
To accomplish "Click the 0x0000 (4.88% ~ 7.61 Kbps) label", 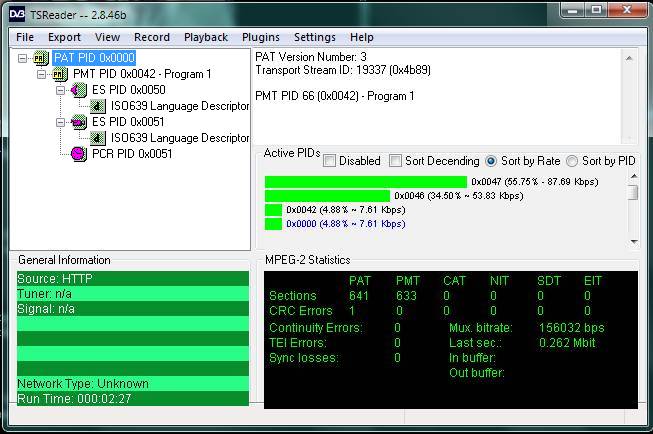I will (x=346, y=224).
